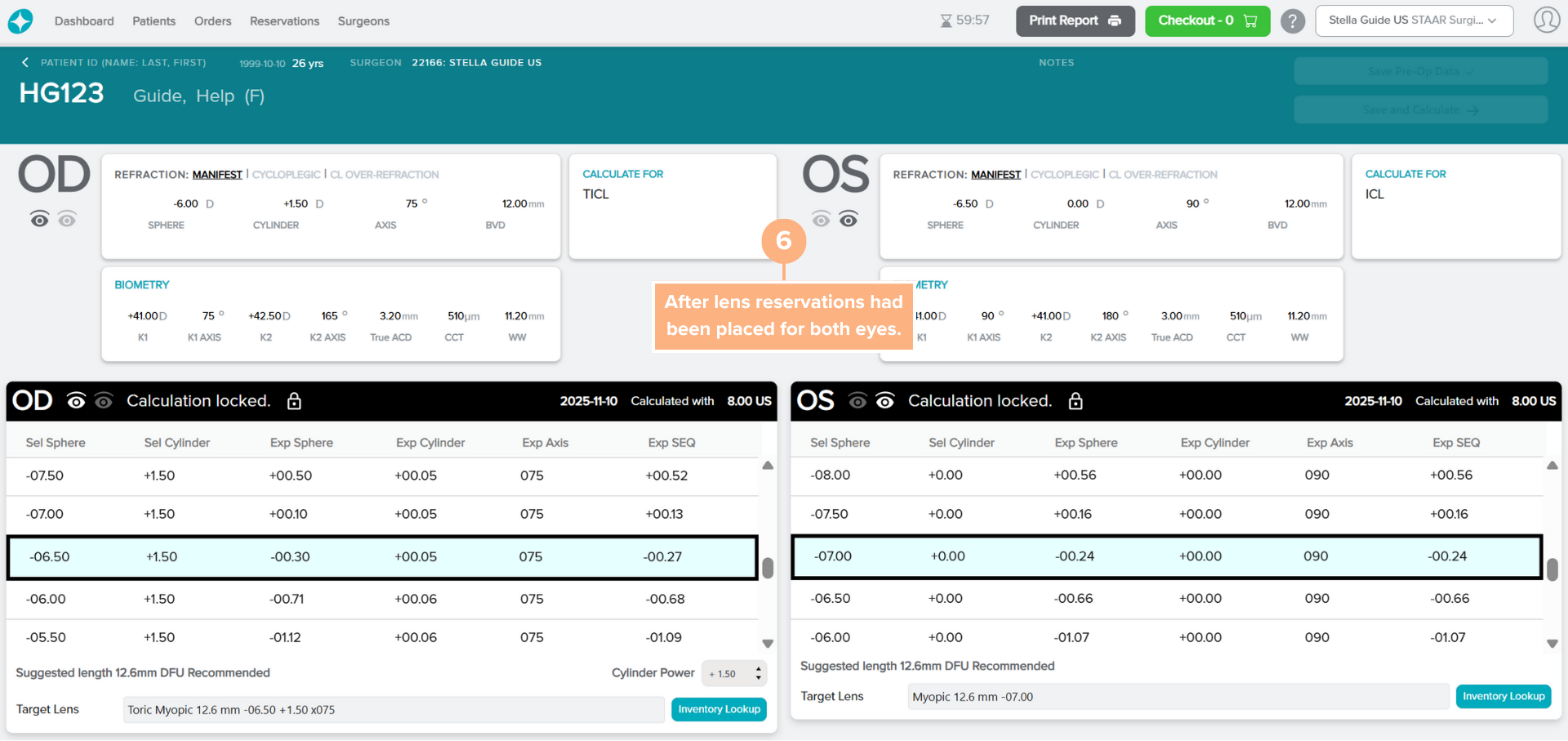Toggle first eye icon in OD calculation bar
This screenshot has height=741, width=1568.
pos(76,401)
